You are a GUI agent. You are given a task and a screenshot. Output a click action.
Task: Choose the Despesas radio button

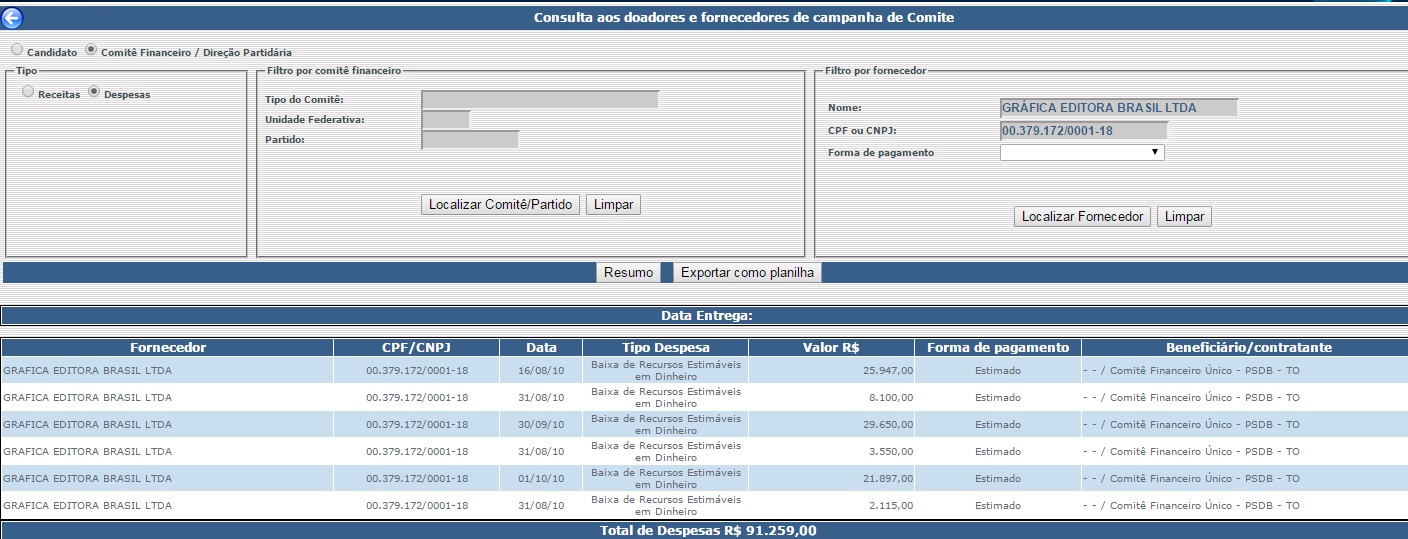94,92
